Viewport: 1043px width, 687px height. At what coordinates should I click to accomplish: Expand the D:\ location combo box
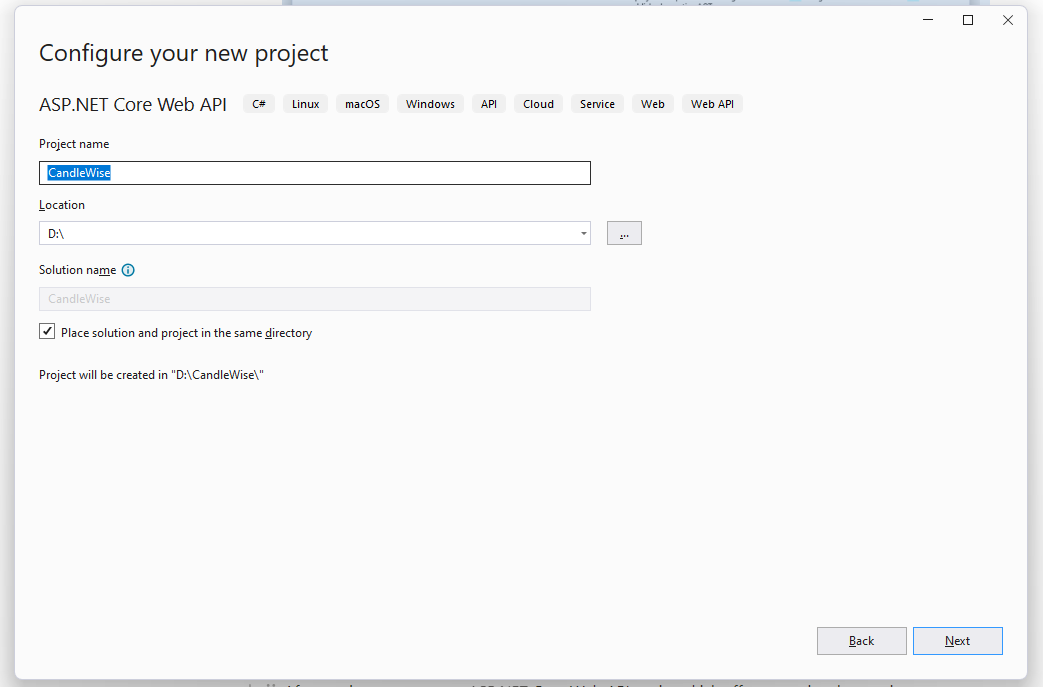[x=583, y=232]
